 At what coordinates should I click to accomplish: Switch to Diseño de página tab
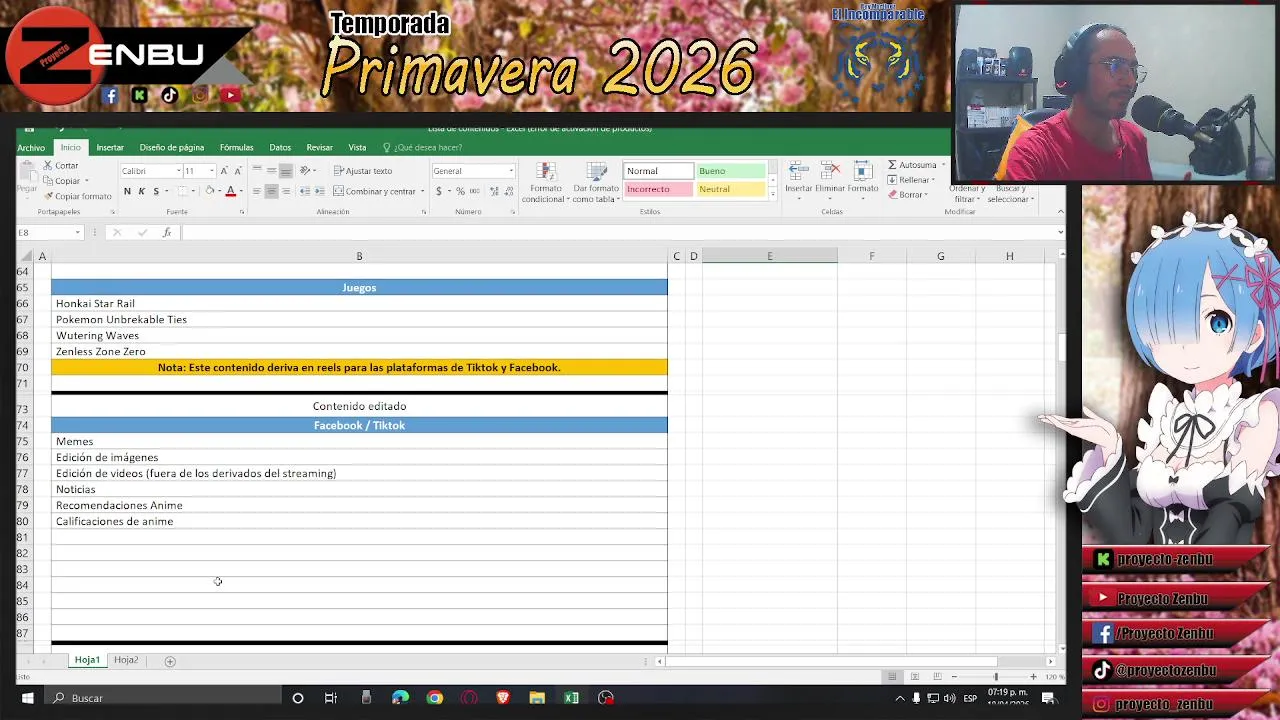pos(172,148)
